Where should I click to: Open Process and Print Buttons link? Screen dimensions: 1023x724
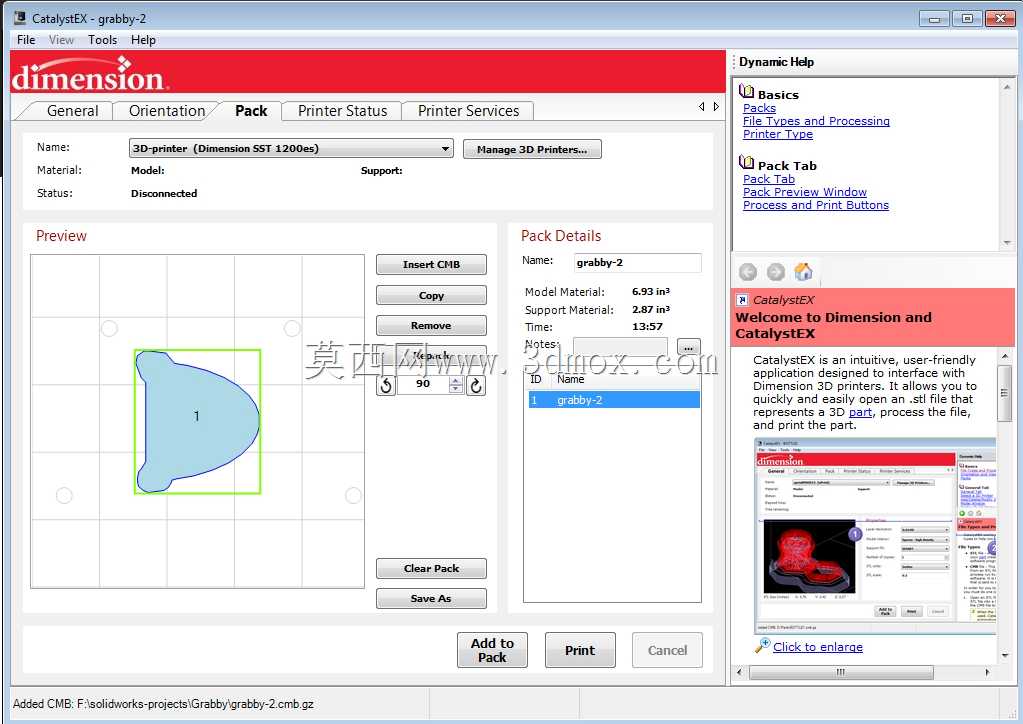point(816,205)
